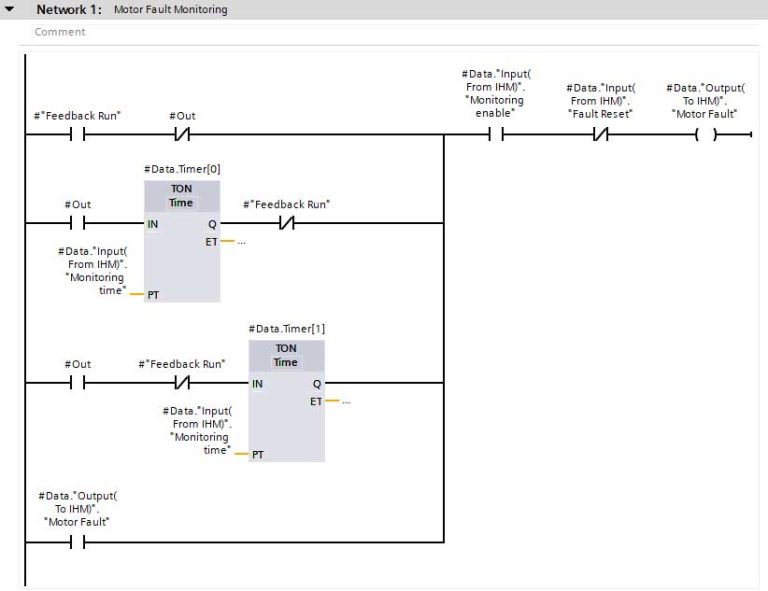Select the #Out contact in the third rung
Screen dimensions: 768x591
(77, 383)
